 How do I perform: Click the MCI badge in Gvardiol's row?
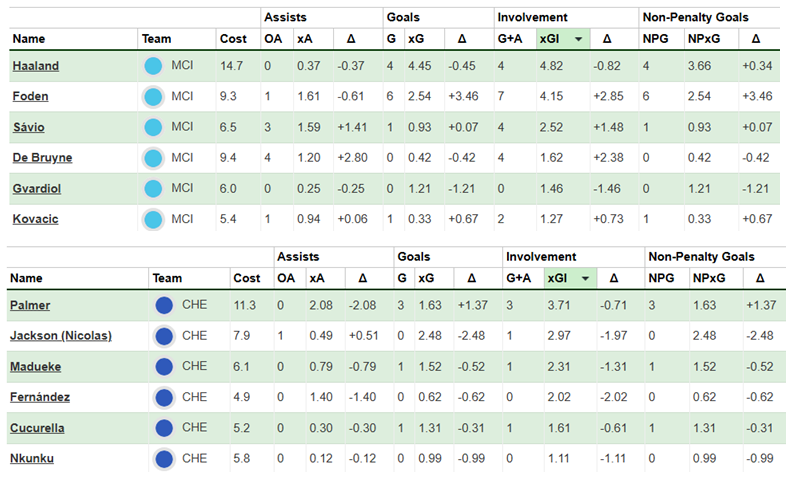click(153, 188)
